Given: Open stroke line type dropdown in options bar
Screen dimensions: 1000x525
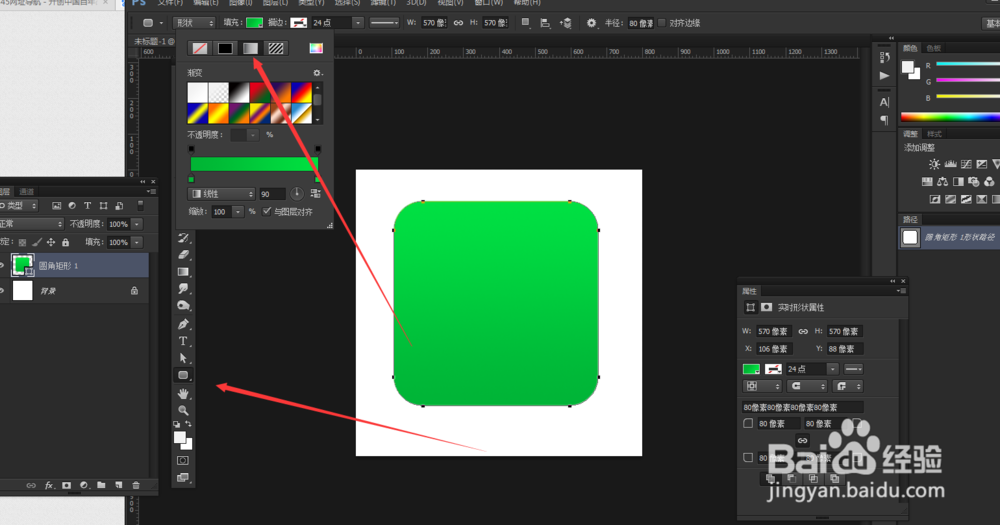Looking at the screenshot, I should pos(384,23).
